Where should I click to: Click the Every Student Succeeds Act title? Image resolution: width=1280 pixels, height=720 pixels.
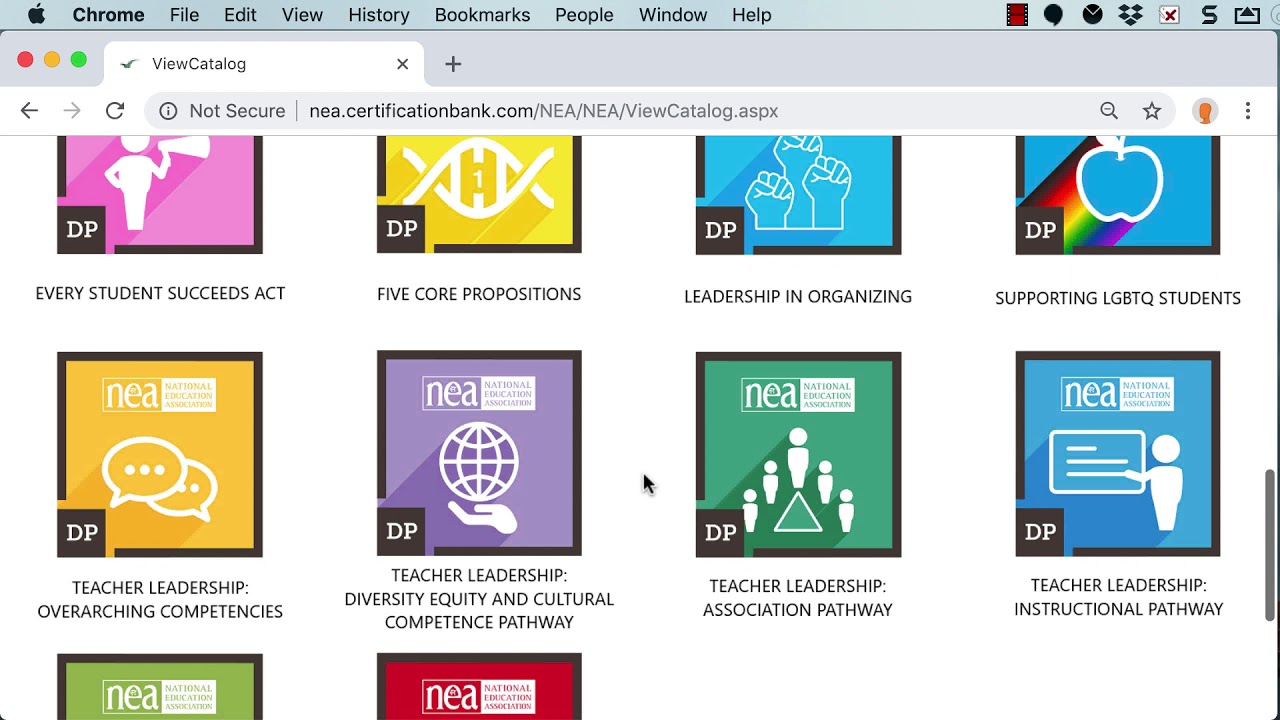pos(160,293)
